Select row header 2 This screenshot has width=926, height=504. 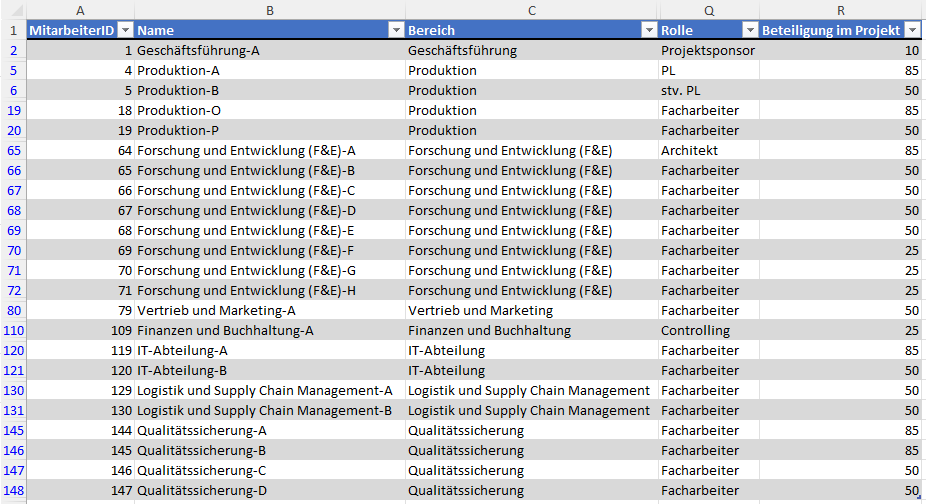(x=13, y=50)
